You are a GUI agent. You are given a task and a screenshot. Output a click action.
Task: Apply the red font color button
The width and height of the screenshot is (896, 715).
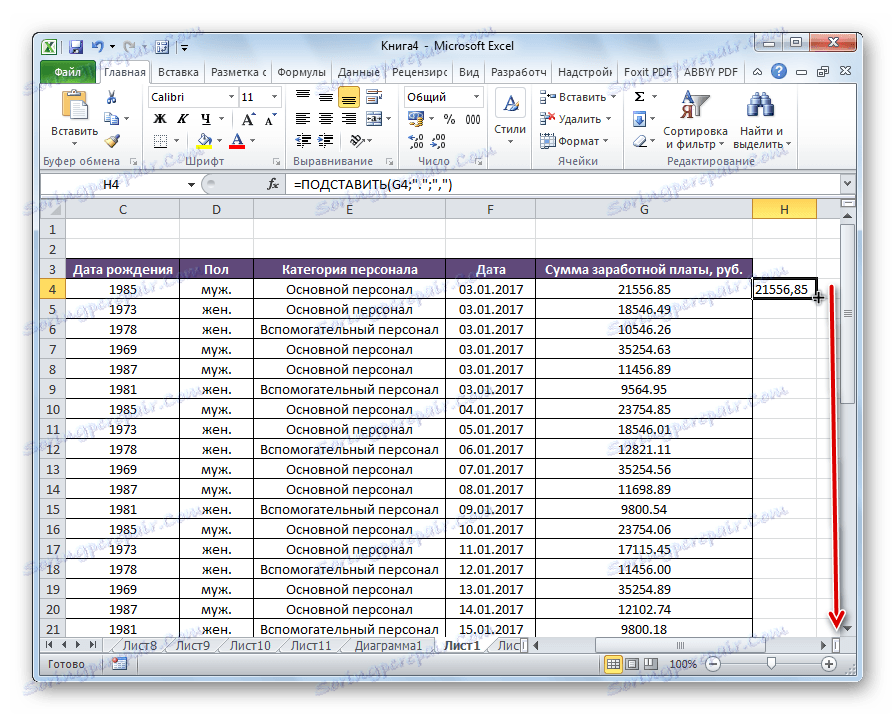tap(237, 141)
